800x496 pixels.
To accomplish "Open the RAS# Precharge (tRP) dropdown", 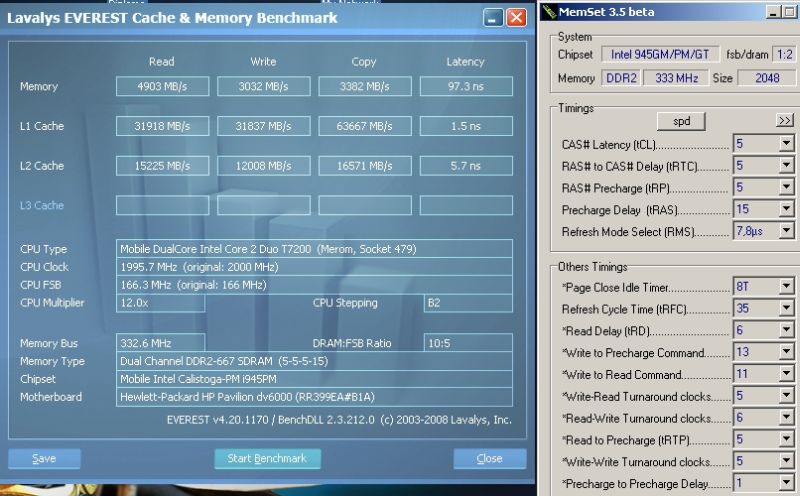I will click(786, 187).
